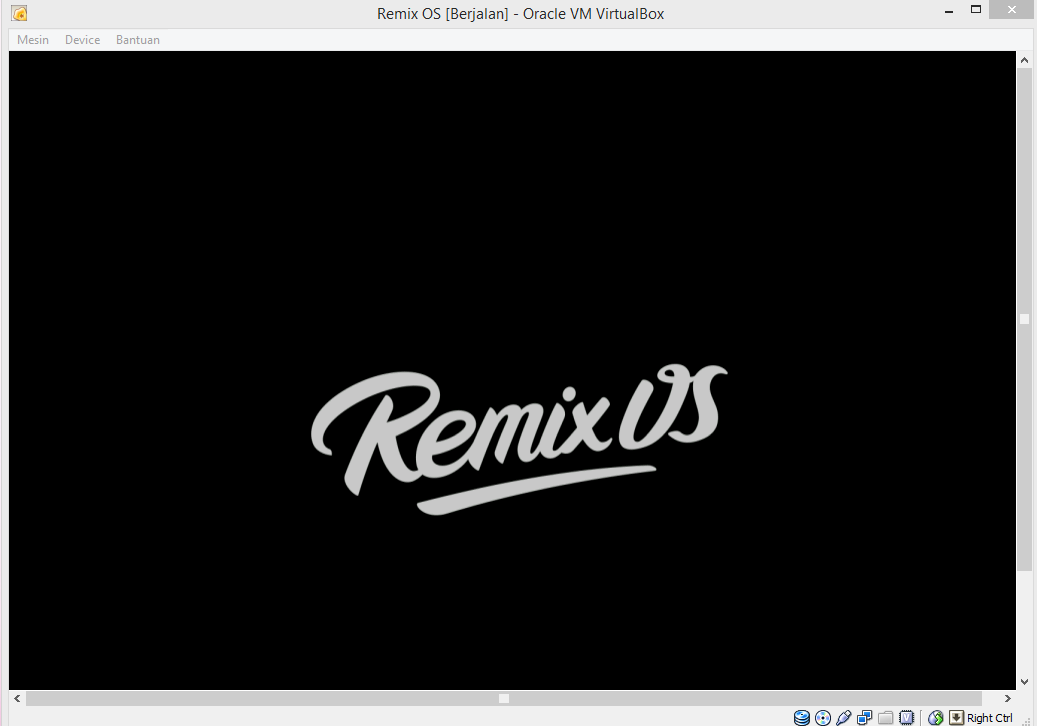The width and height of the screenshot is (1037, 726).
Task: Open the Mesin menu
Action: pyautogui.click(x=33, y=40)
